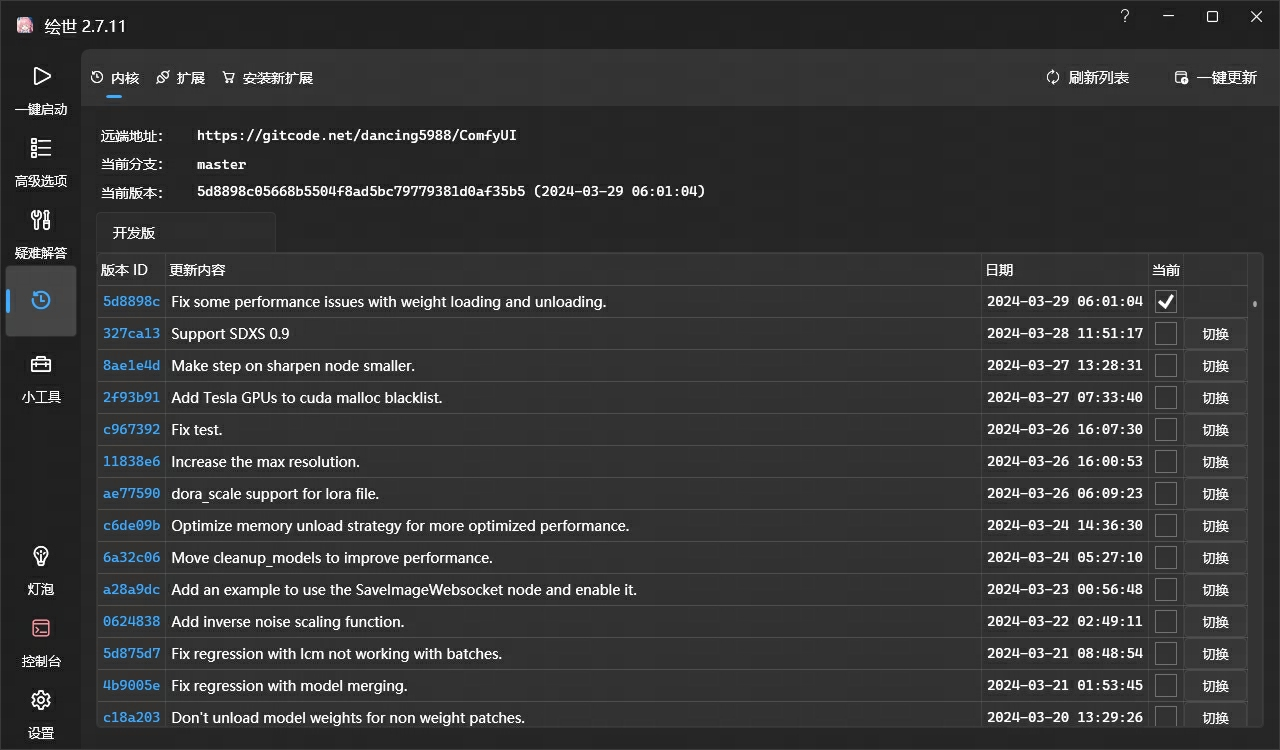Click the 绘世 app logo icon
The image size is (1280, 750).
25,26
